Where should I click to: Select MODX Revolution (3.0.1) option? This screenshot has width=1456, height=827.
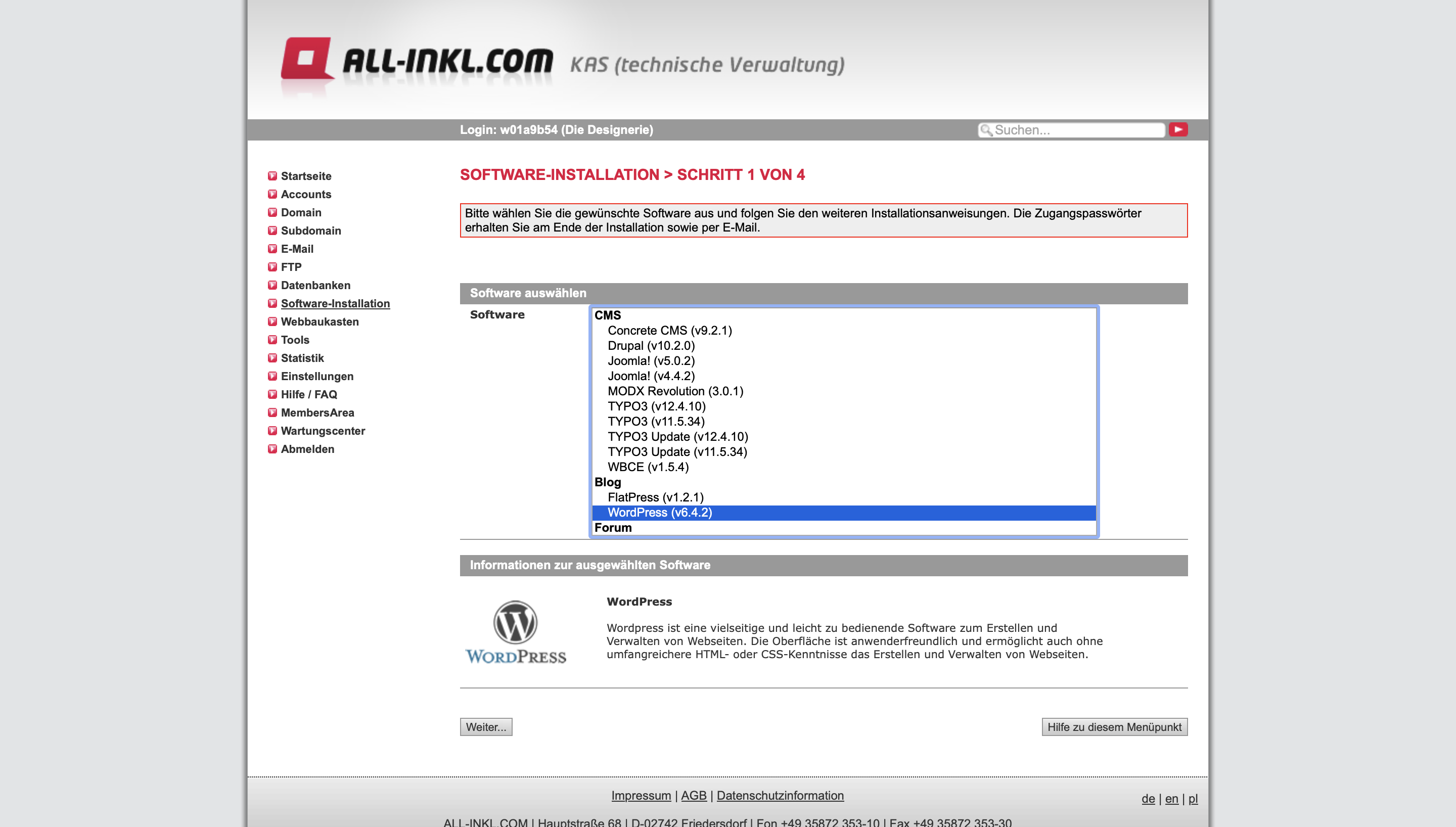pos(844,391)
